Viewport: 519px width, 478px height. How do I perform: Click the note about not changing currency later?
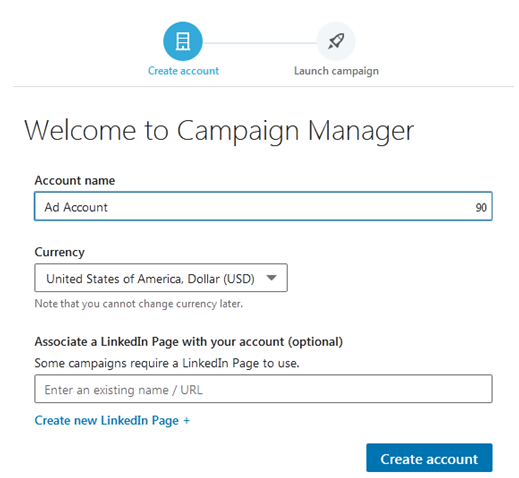(139, 304)
